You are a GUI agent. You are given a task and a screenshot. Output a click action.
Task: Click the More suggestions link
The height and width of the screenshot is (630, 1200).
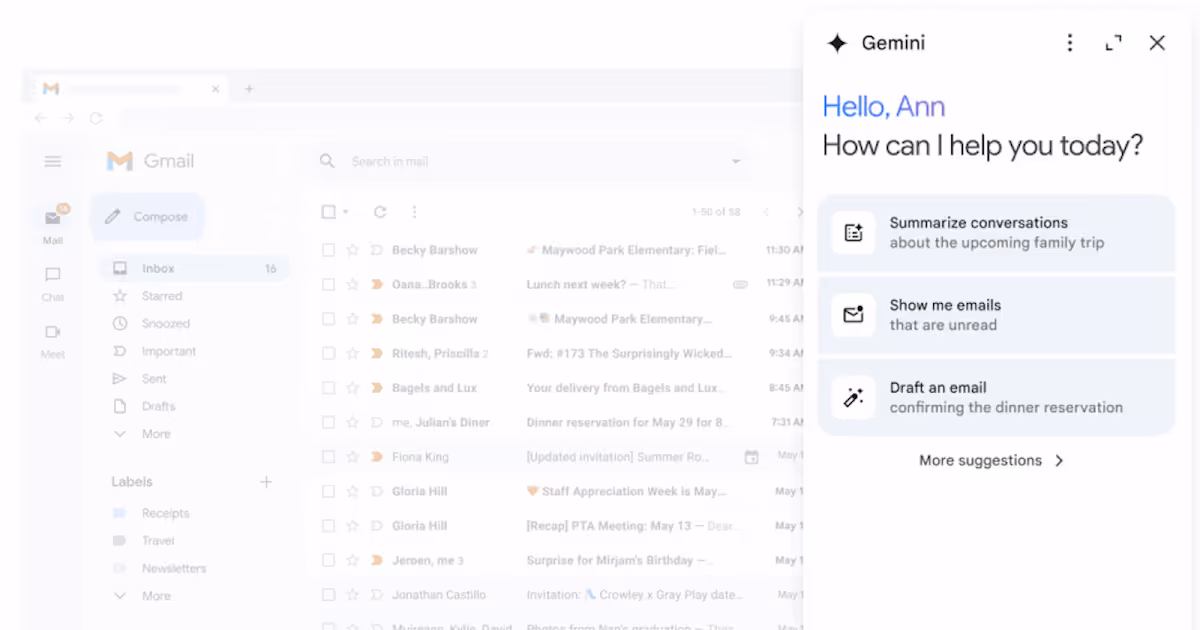[991, 460]
